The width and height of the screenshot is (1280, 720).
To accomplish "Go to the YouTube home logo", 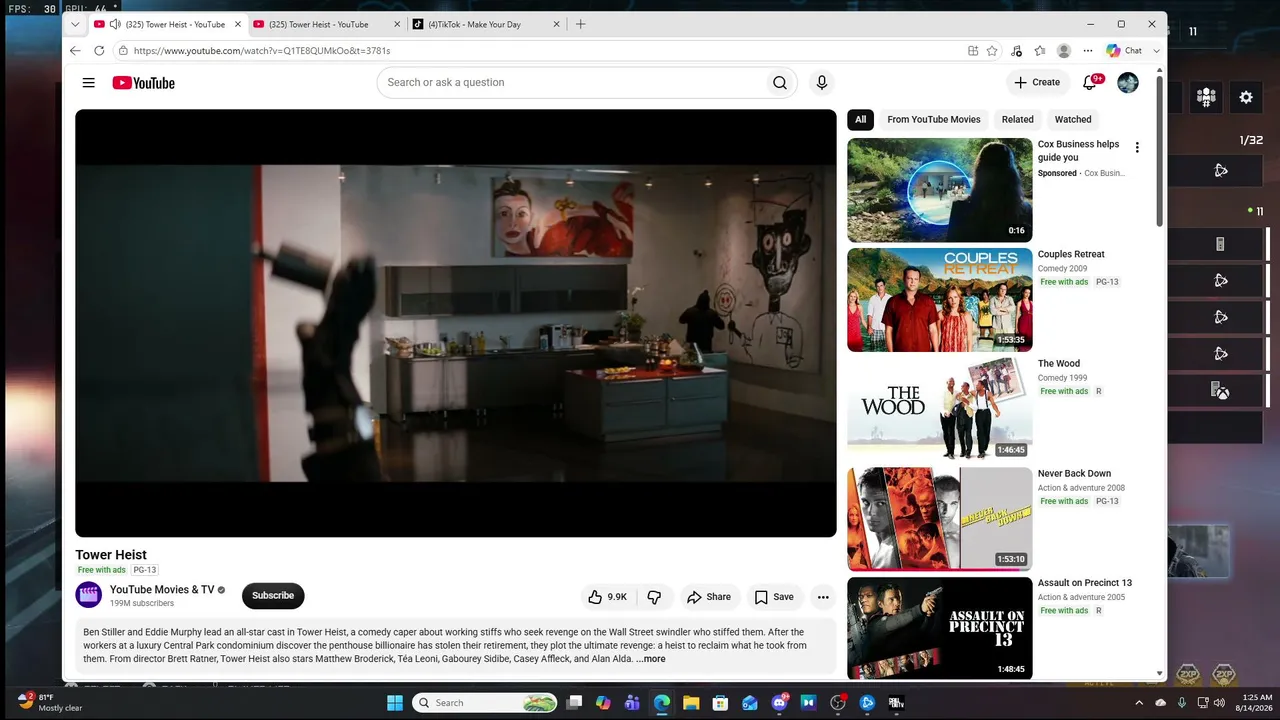I will (x=143, y=83).
